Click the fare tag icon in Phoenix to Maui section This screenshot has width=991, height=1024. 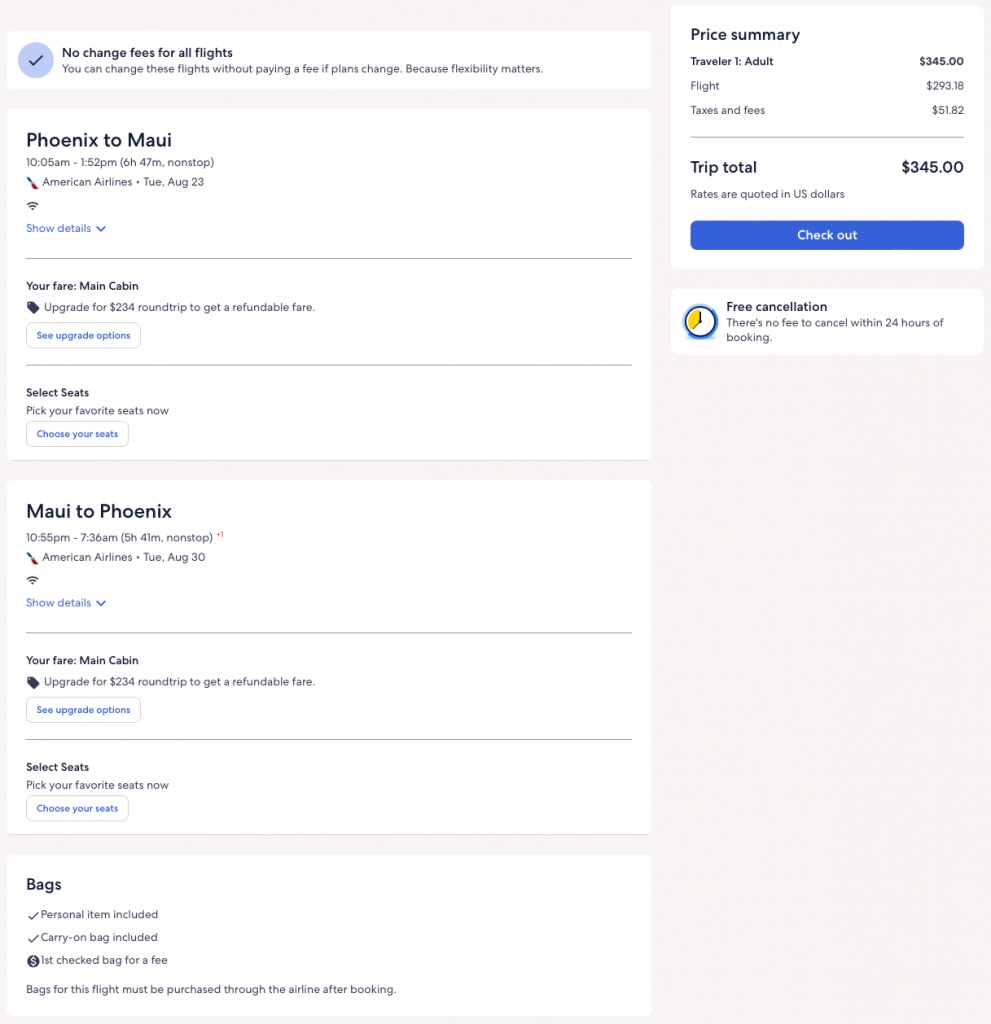pyautogui.click(x=33, y=308)
